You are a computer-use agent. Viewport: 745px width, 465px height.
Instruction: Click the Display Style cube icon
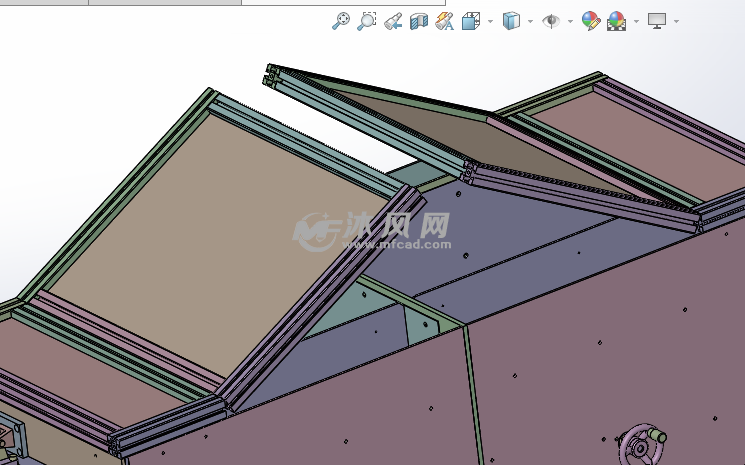tap(511, 21)
